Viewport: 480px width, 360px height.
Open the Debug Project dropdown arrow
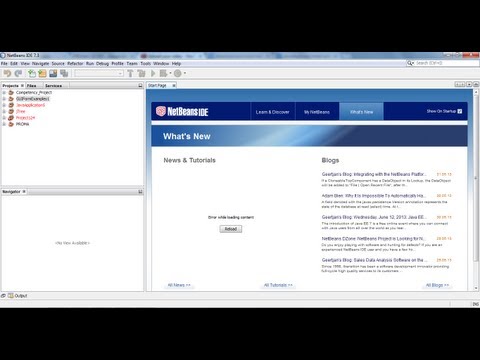point(170,73)
